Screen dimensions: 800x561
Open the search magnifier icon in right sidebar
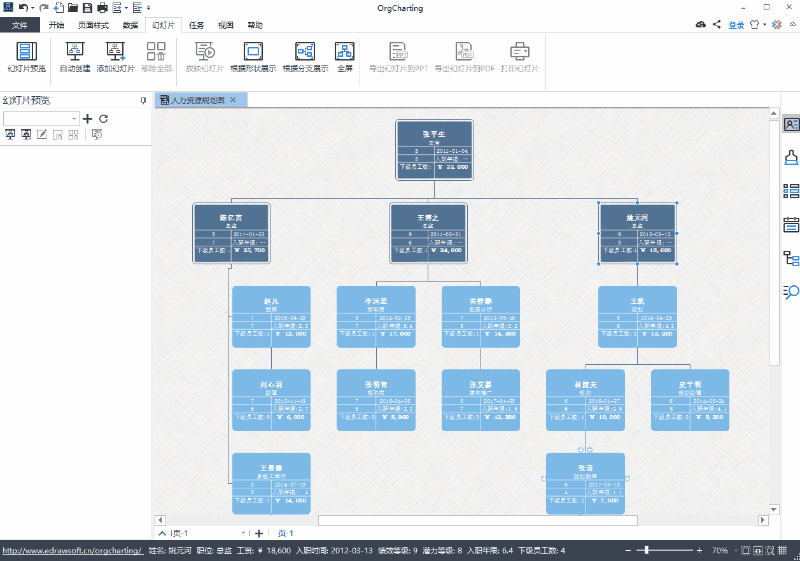point(791,291)
